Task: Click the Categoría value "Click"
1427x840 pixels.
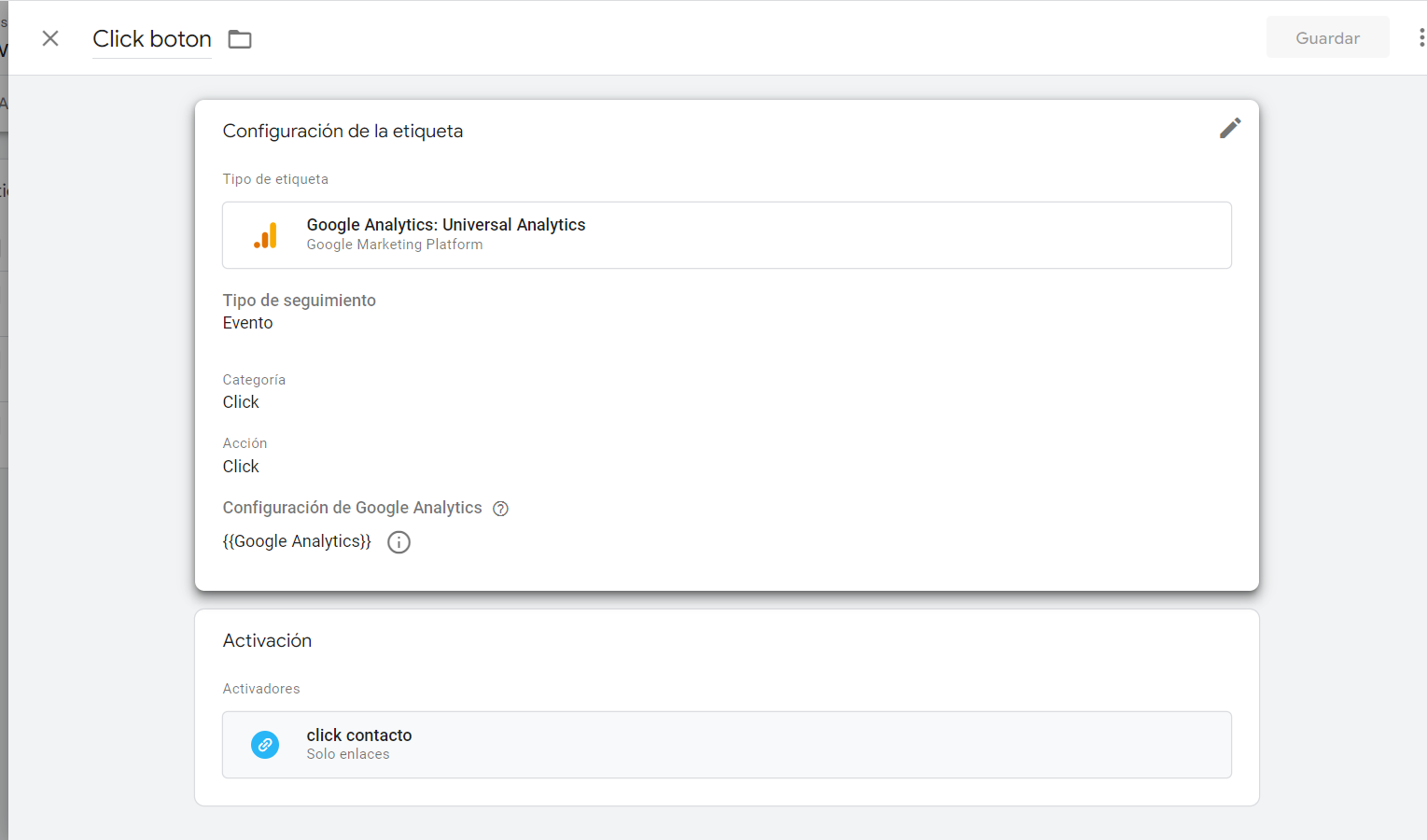Action: [x=241, y=402]
